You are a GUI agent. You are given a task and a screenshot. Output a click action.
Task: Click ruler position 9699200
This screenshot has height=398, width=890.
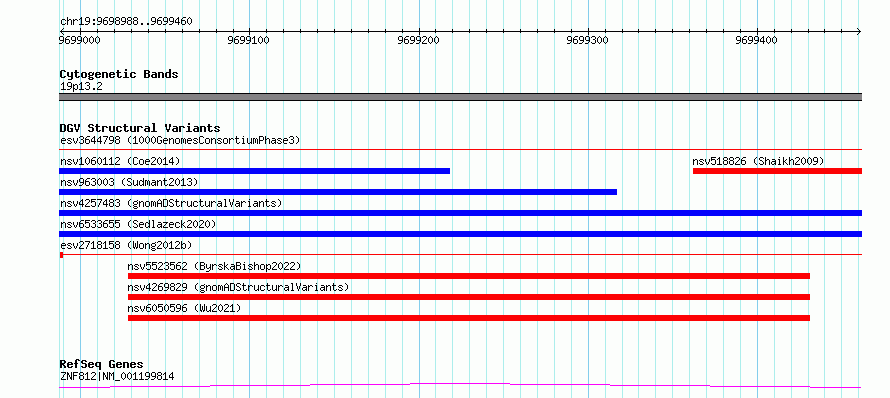pyautogui.click(x=419, y=40)
